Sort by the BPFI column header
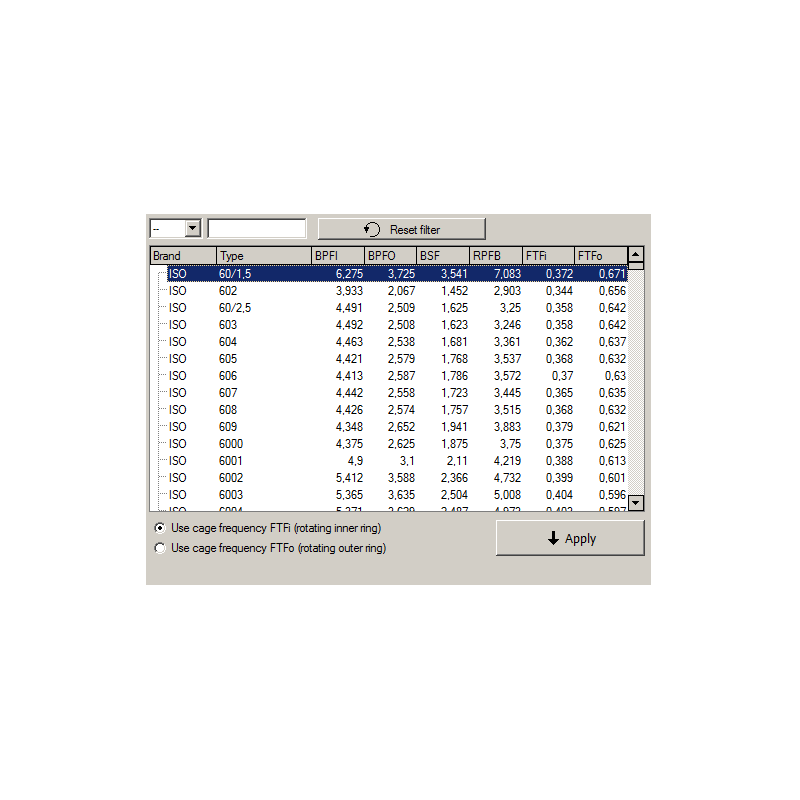 click(337, 256)
